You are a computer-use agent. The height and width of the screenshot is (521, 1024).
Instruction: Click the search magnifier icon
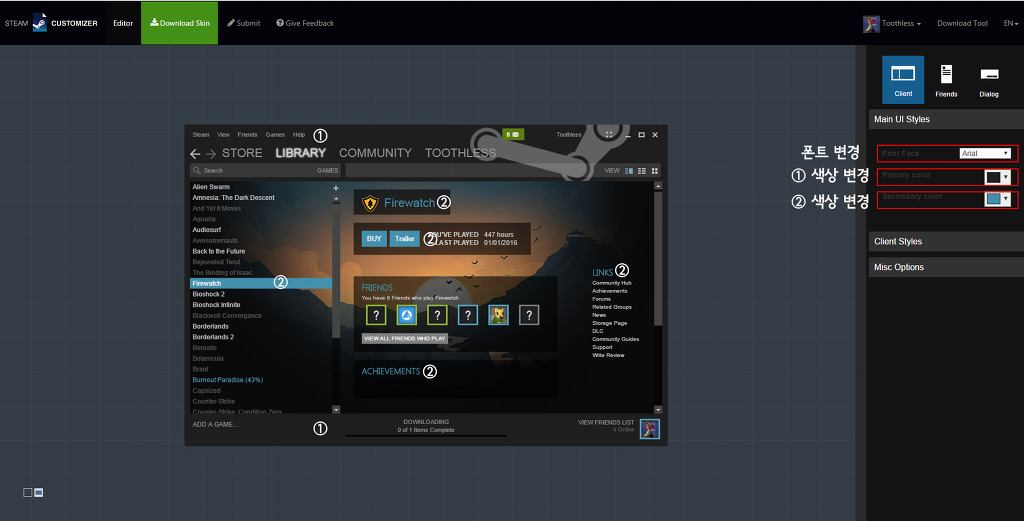196,170
